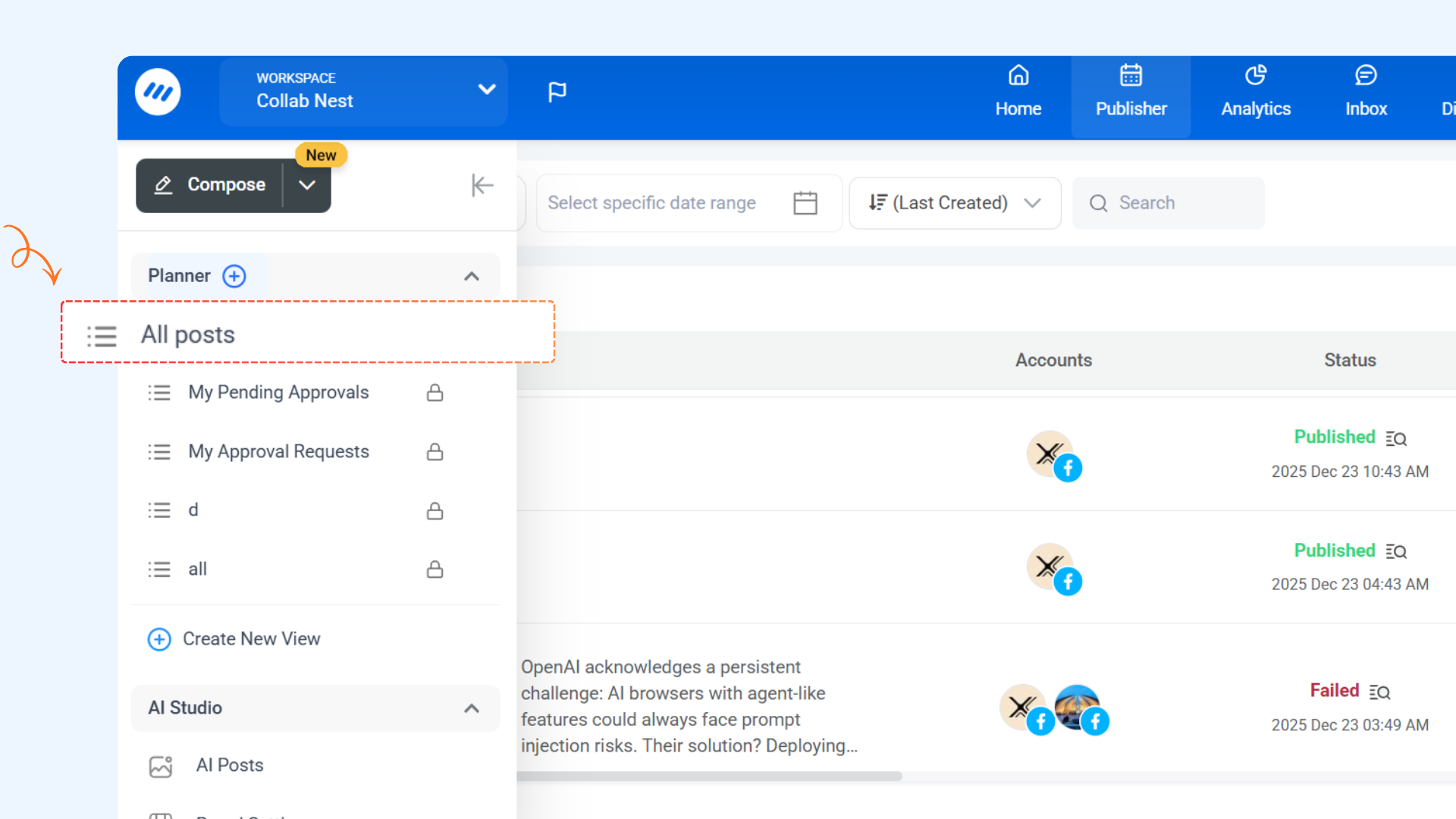Image resolution: width=1456 pixels, height=819 pixels.
Task: Collapse the AI Studio section
Action: click(x=472, y=708)
